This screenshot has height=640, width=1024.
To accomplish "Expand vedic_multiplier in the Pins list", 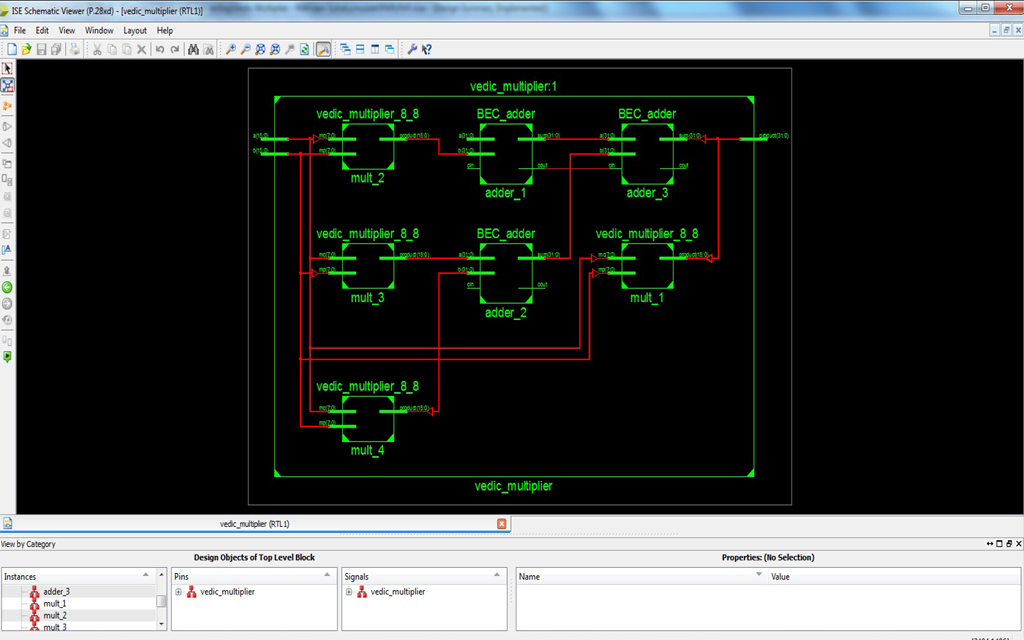I will (x=178, y=592).
